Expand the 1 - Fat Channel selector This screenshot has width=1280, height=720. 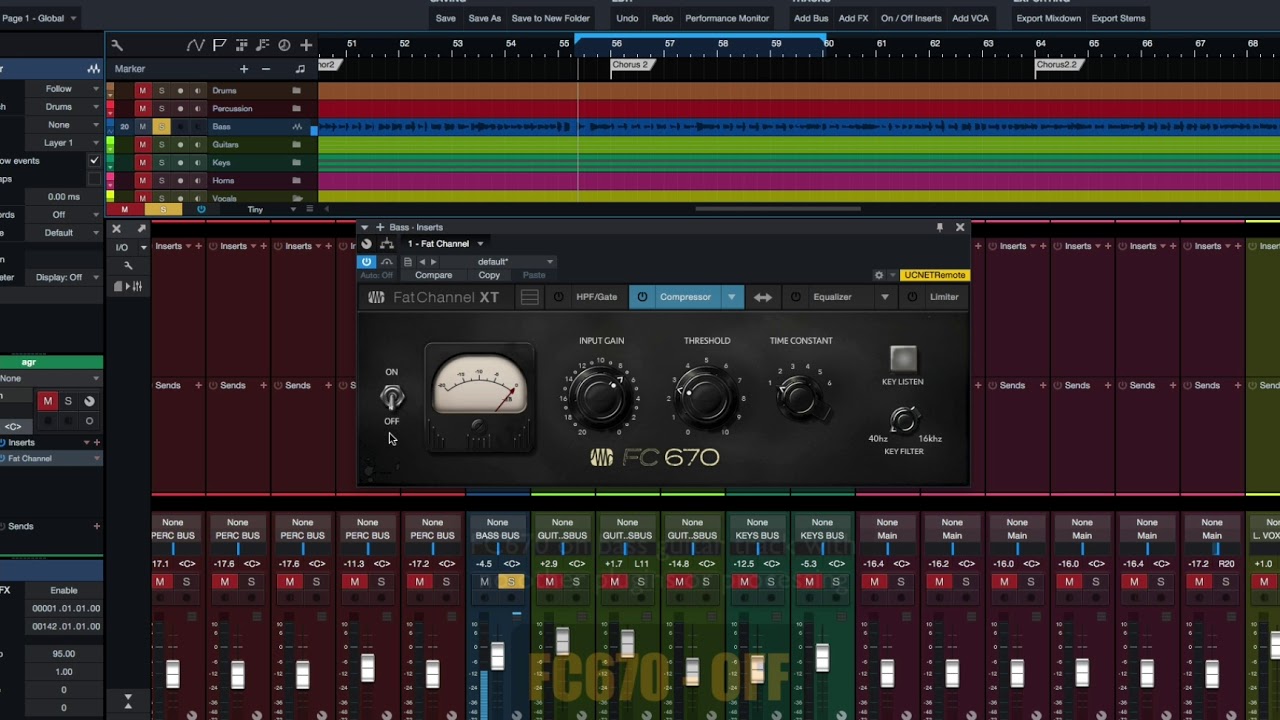pyautogui.click(x=445, y=244)
